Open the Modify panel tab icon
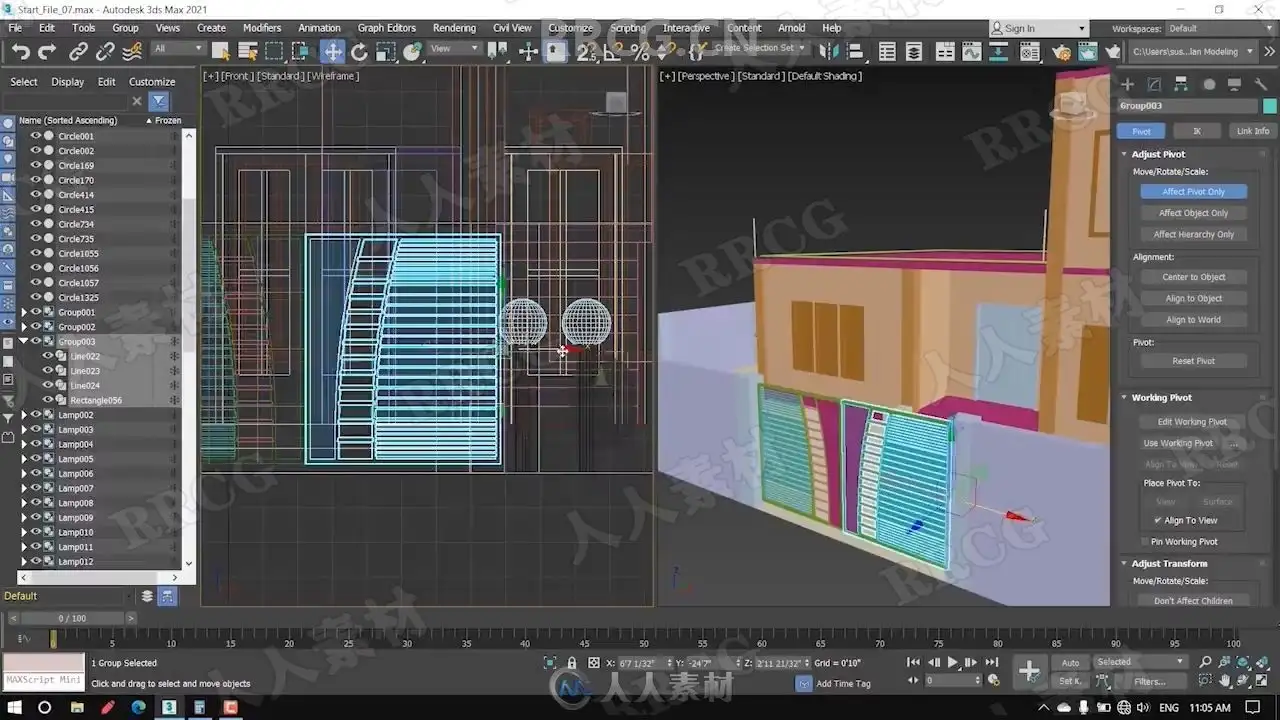Screen dimensions: 1280x720 pos(1154,85)
